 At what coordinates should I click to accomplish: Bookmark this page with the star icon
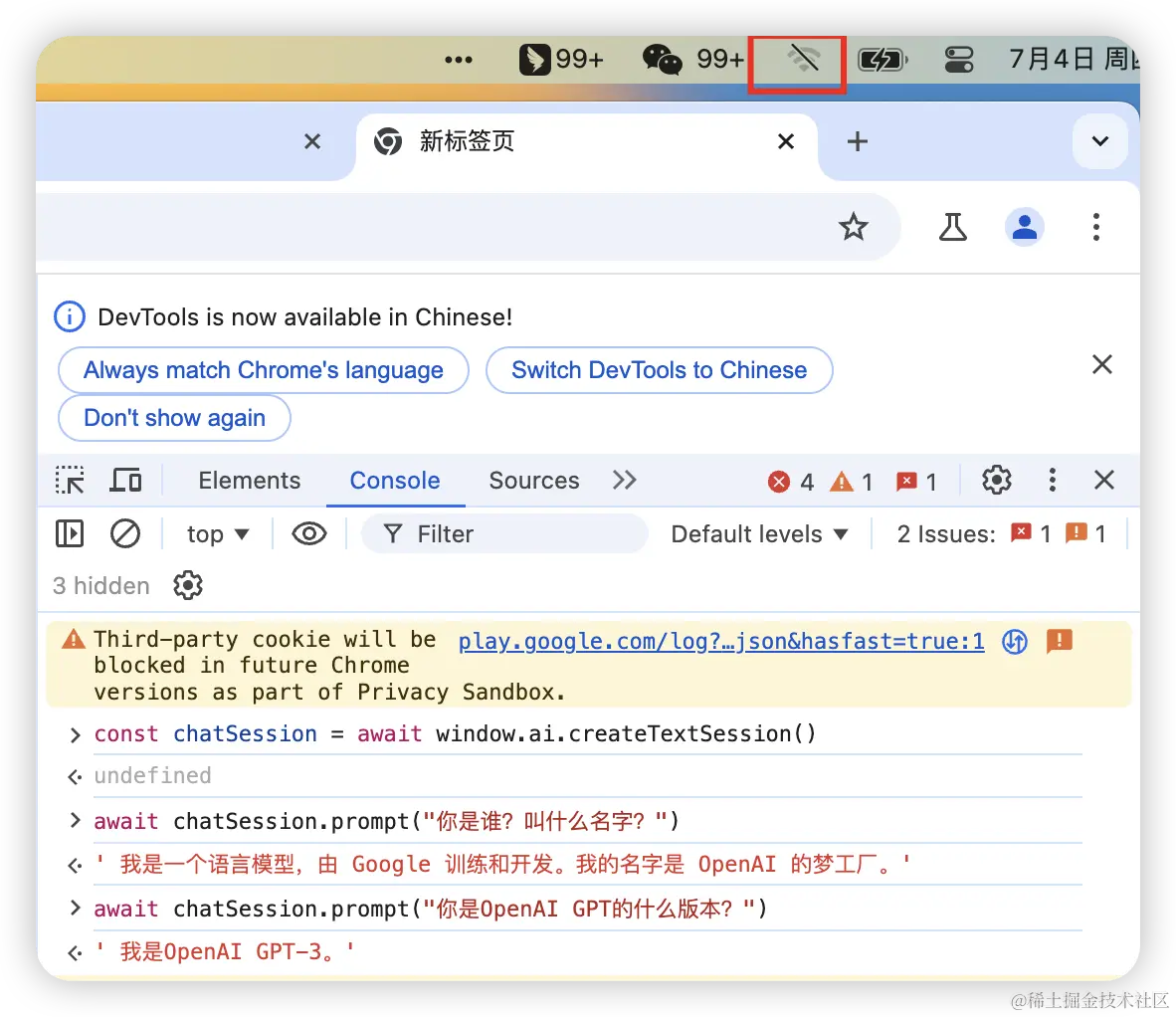tap(853, 227)
